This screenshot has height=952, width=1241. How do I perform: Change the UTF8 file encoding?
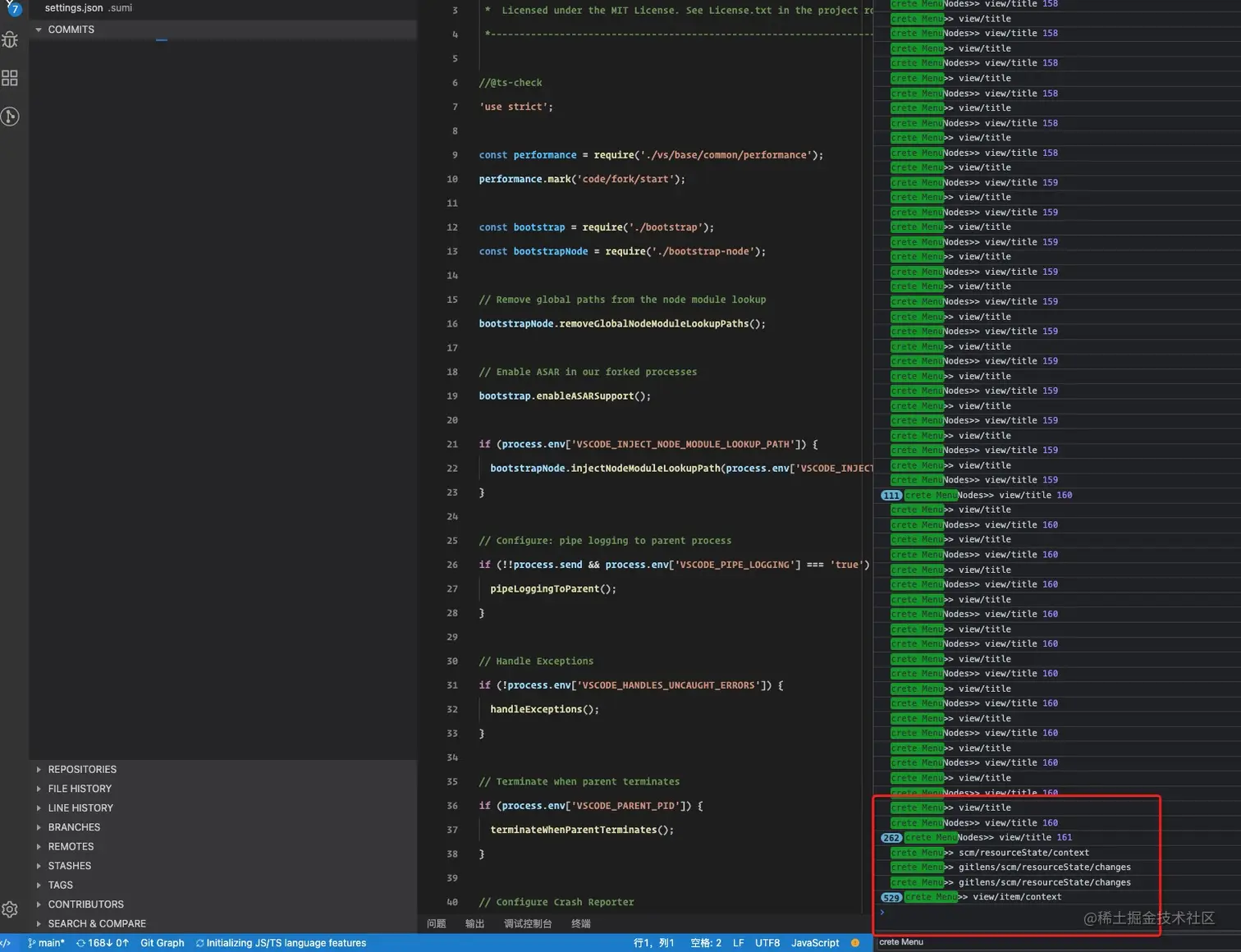(767, 943)
